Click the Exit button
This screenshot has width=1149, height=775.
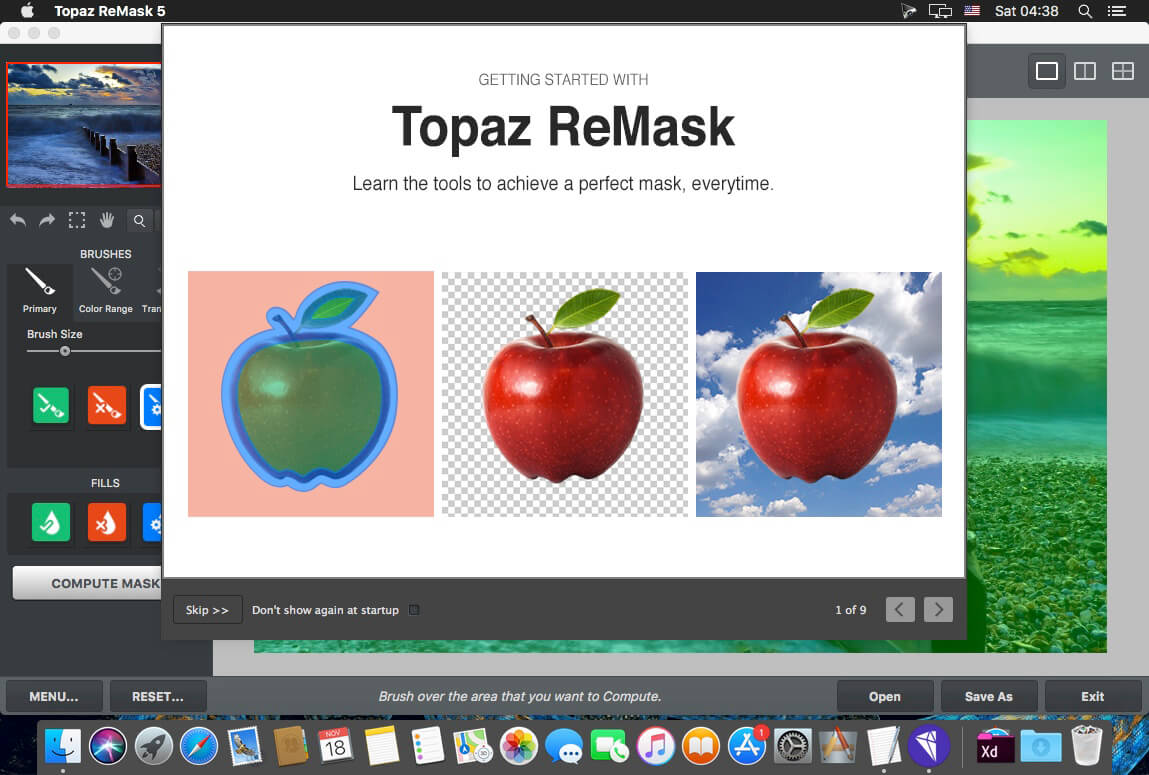(1093, 697)
